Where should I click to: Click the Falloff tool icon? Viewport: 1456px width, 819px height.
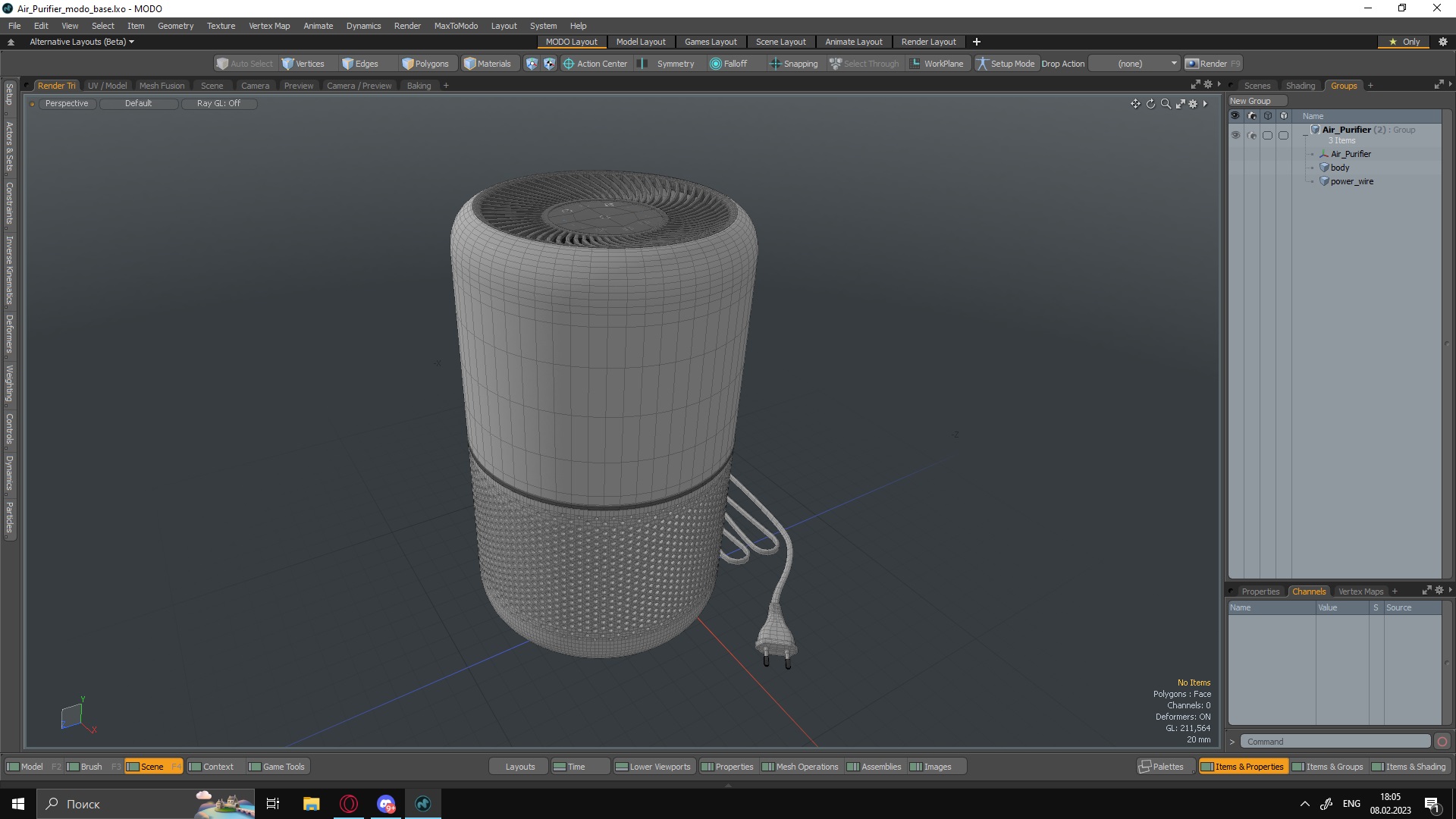coord(713,63)
